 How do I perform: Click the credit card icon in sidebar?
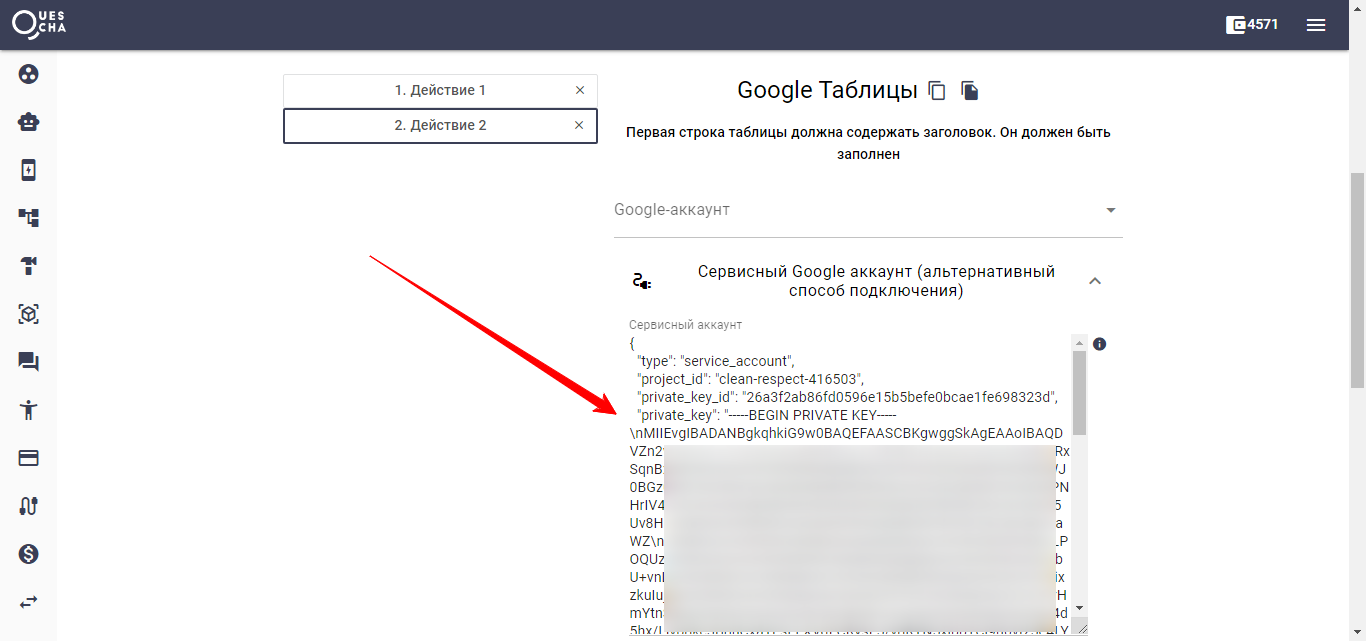(28, 458)
